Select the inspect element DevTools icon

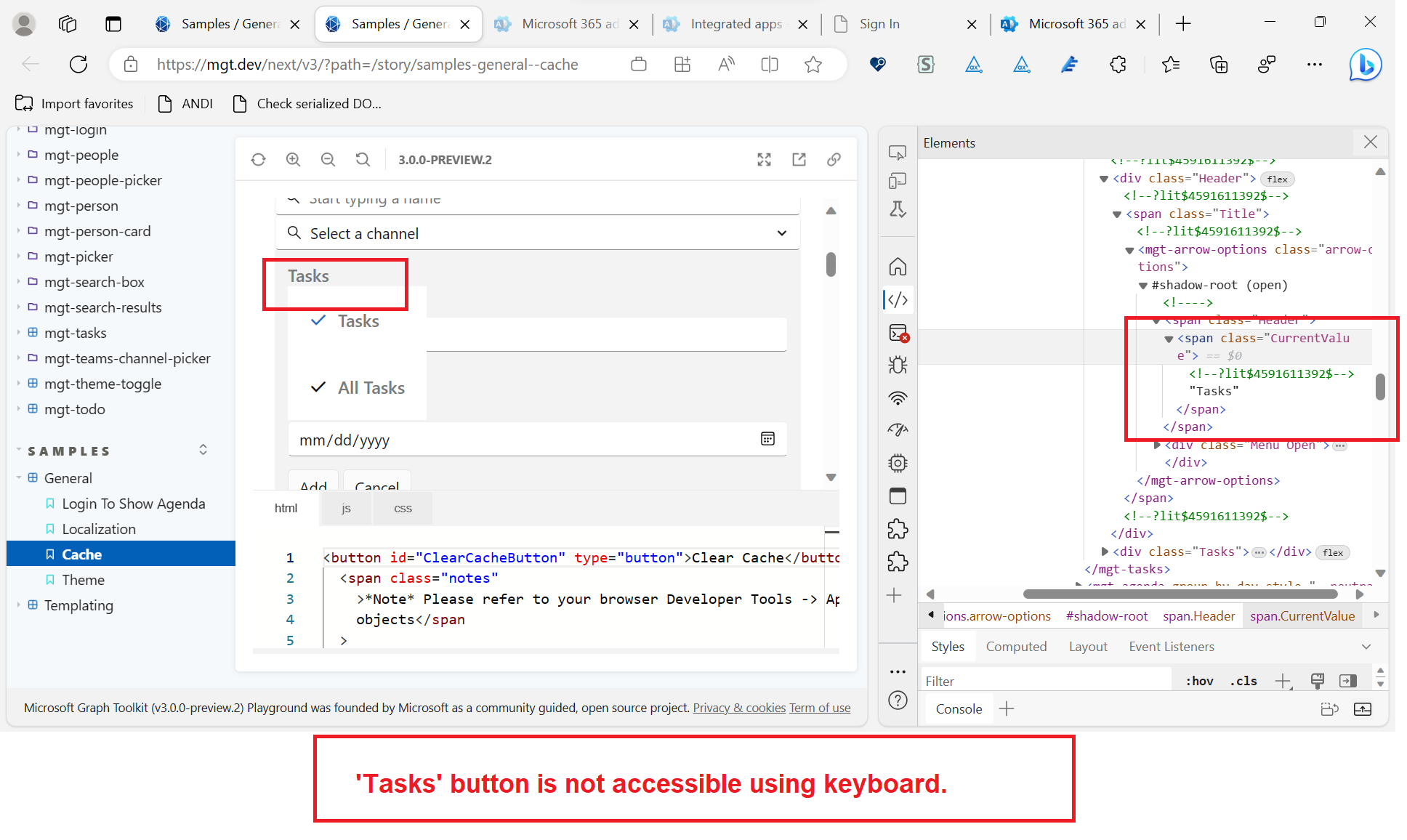point(898,152)
